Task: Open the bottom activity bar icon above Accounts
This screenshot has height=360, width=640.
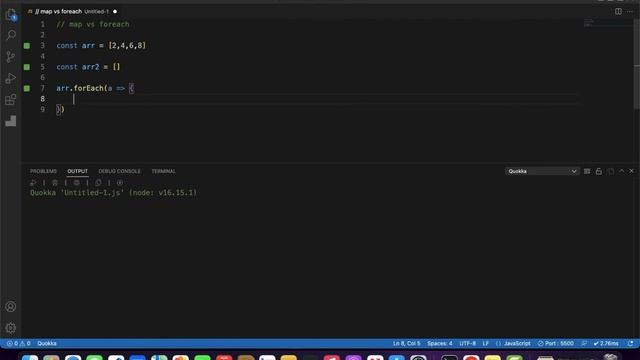Action: pyautogui.click(x=11, y=121)
